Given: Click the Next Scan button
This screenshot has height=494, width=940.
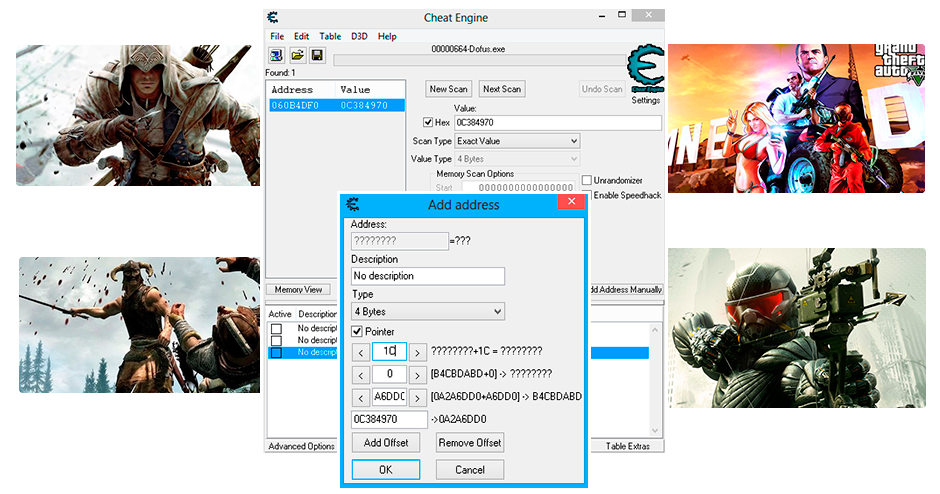Looking at the screenshot, I should (x=502, y=89).
